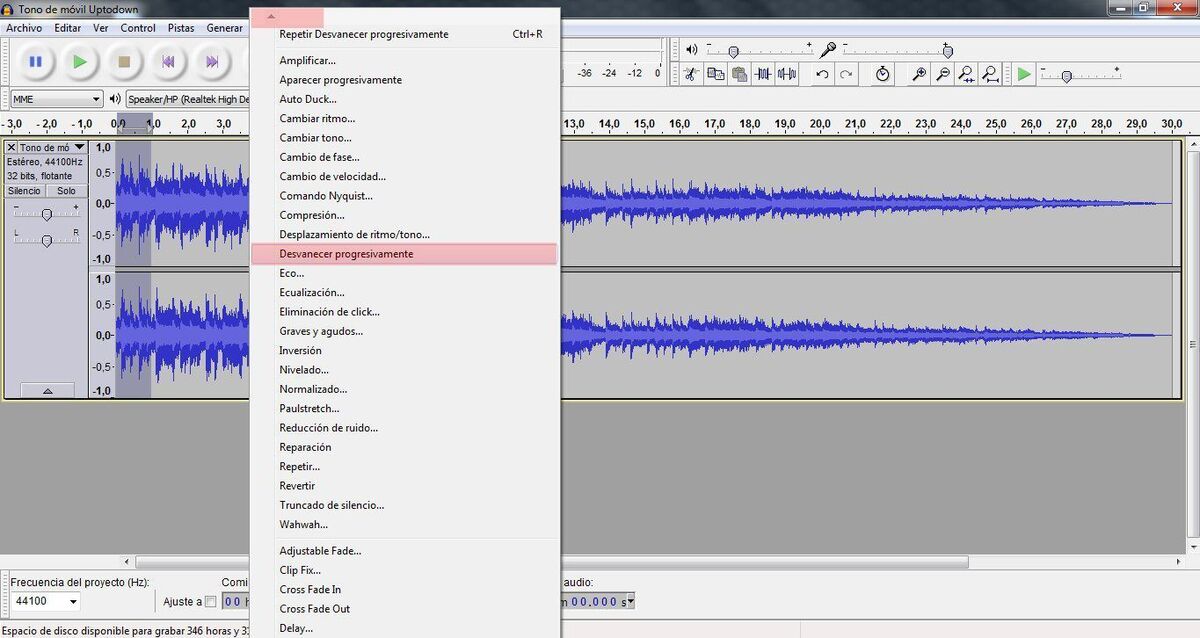Open the 'Ecualización...' effect
This screenshot has height=638, width=1200.
(404, 292)
